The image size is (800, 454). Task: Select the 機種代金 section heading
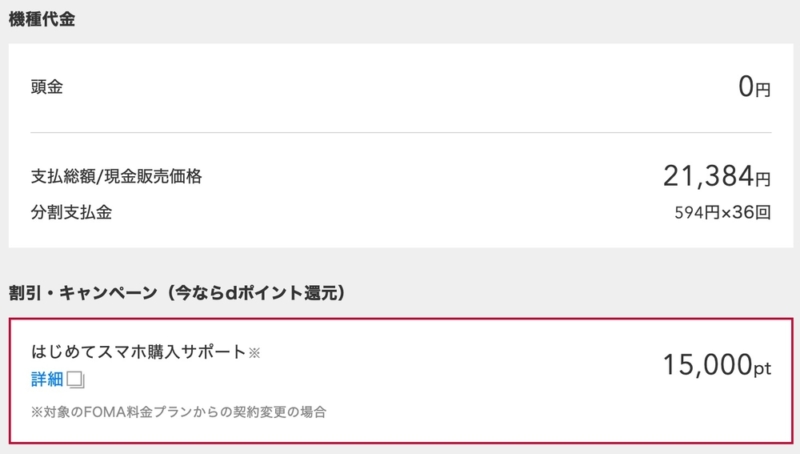[42, 19]
